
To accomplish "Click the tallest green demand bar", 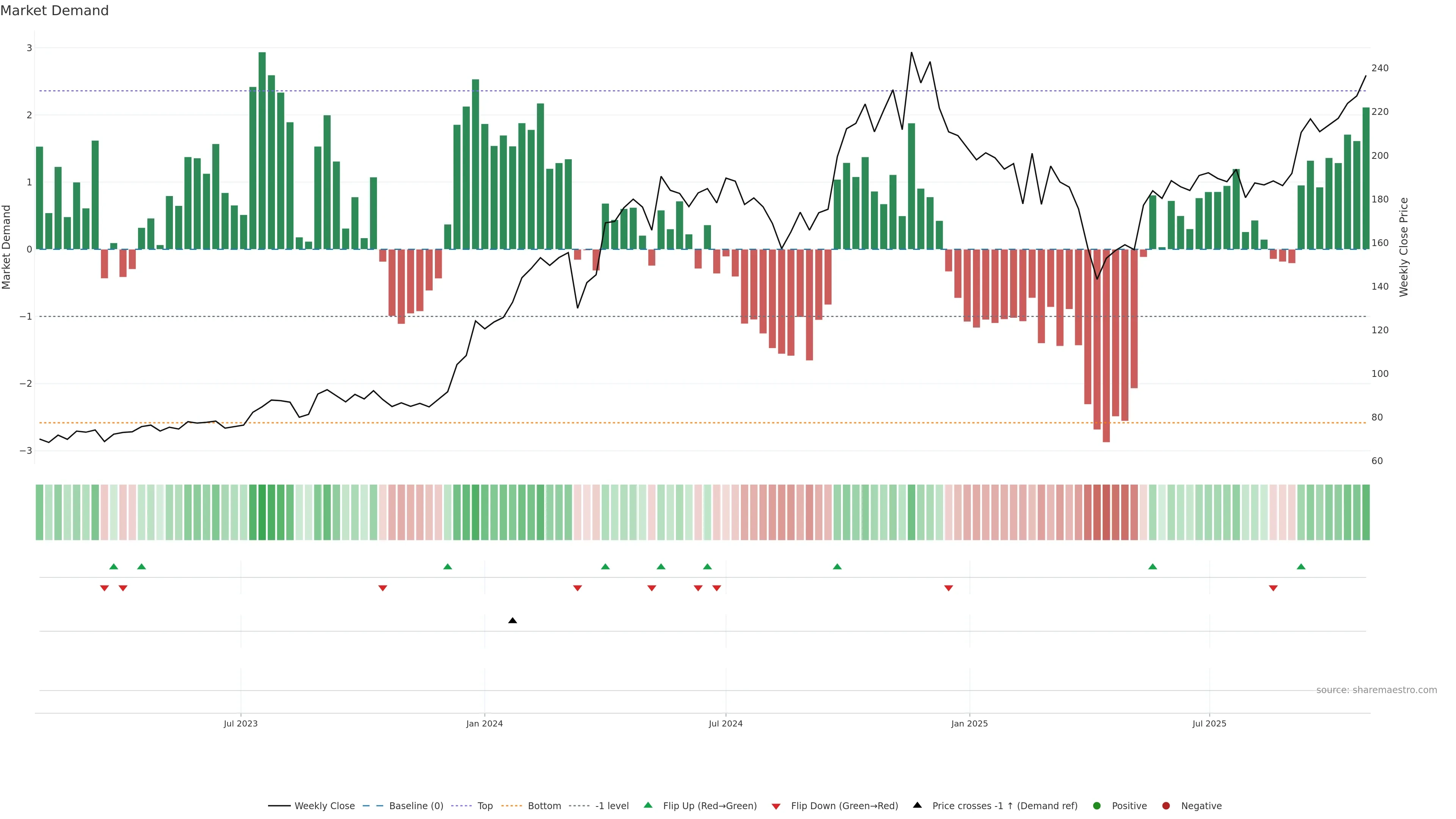I will coord(262,151).
